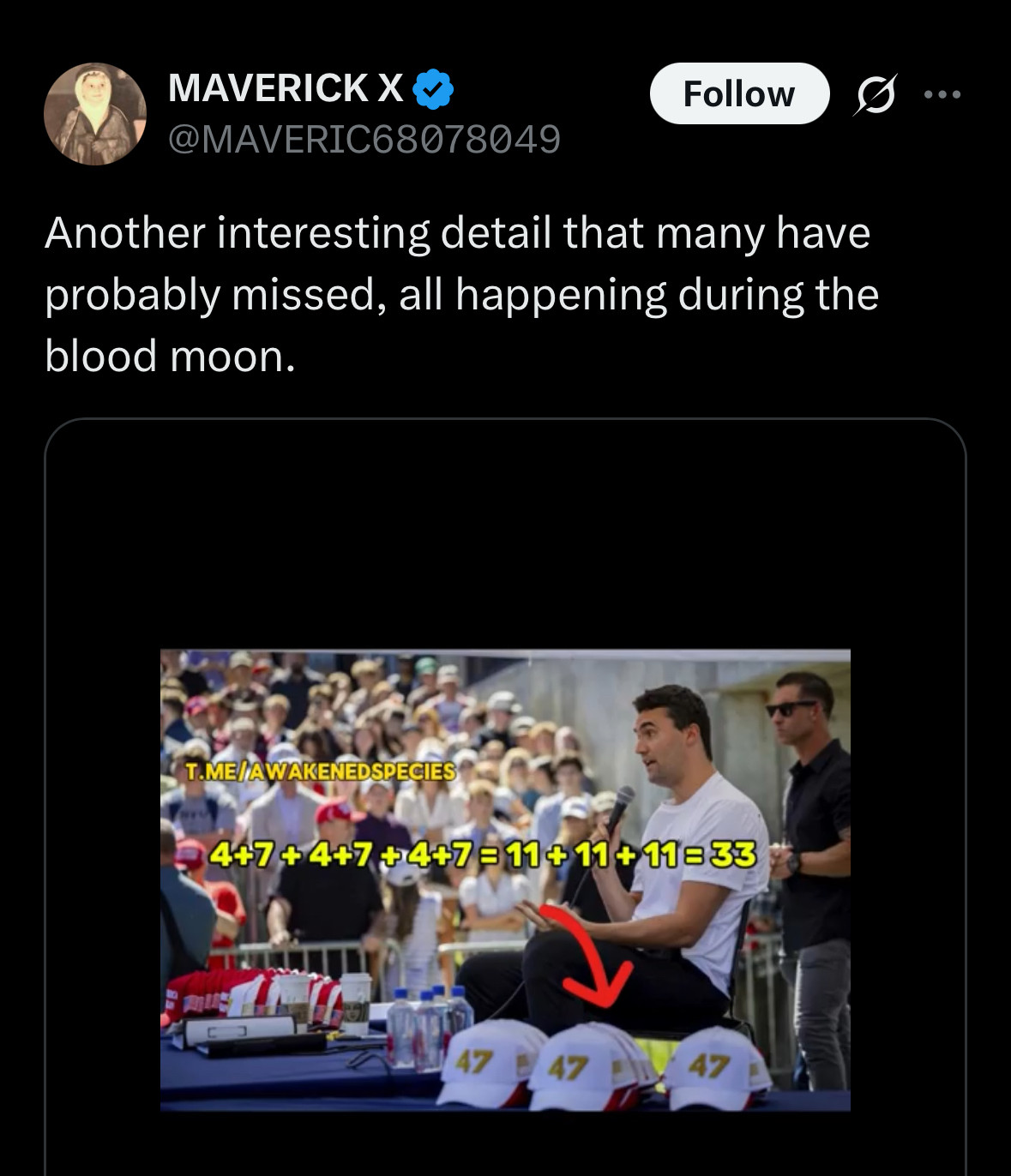Click the MAVERICK X display name
Screen dimensions: 1011x1176
[x=286, y=88]
